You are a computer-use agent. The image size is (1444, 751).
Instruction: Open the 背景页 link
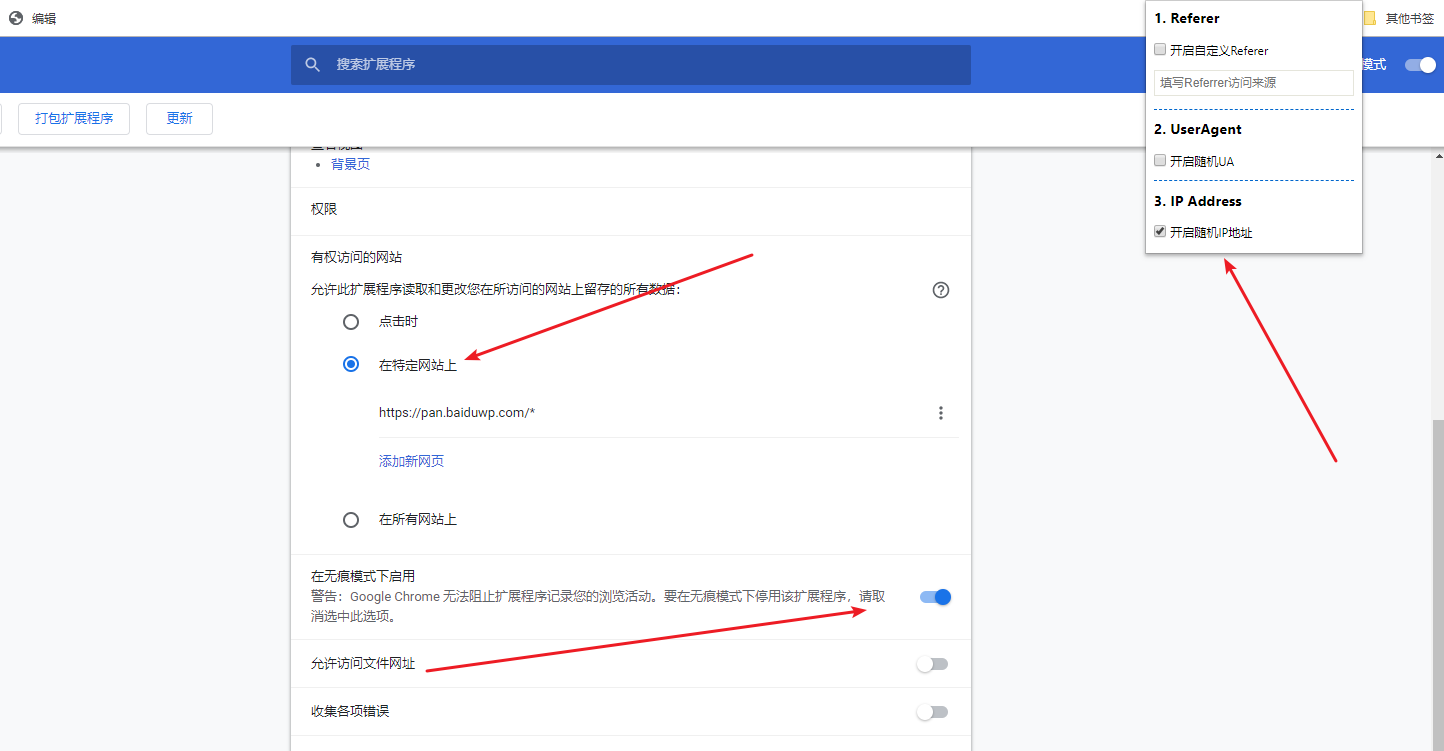350,164
